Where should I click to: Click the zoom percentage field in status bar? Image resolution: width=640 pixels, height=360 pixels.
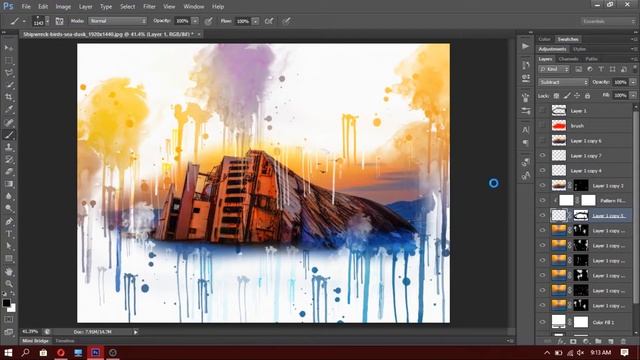tap(31, 332)
